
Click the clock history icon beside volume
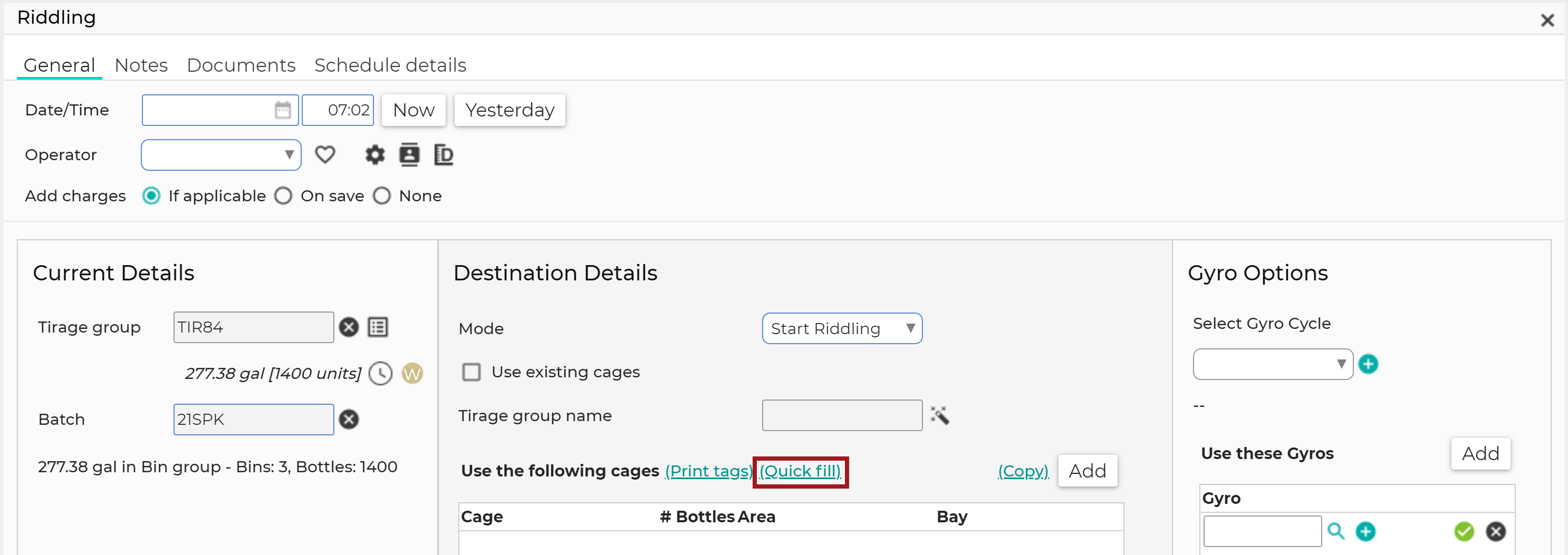381,373
